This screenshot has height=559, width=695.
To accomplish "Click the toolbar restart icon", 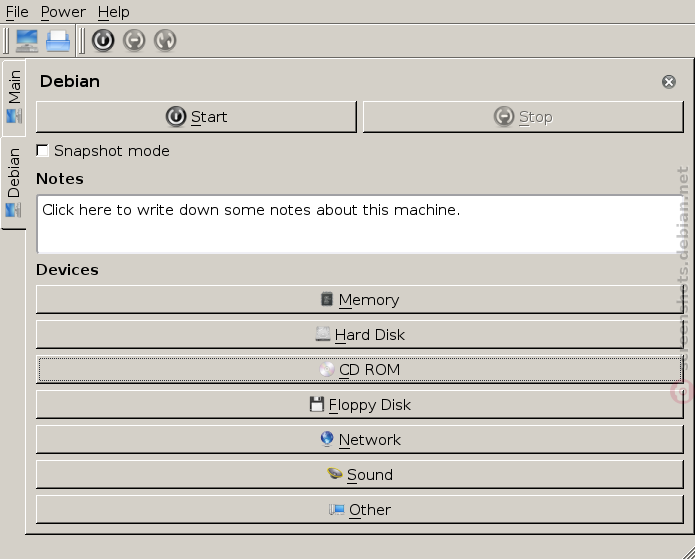I will [x=165, y=40].
